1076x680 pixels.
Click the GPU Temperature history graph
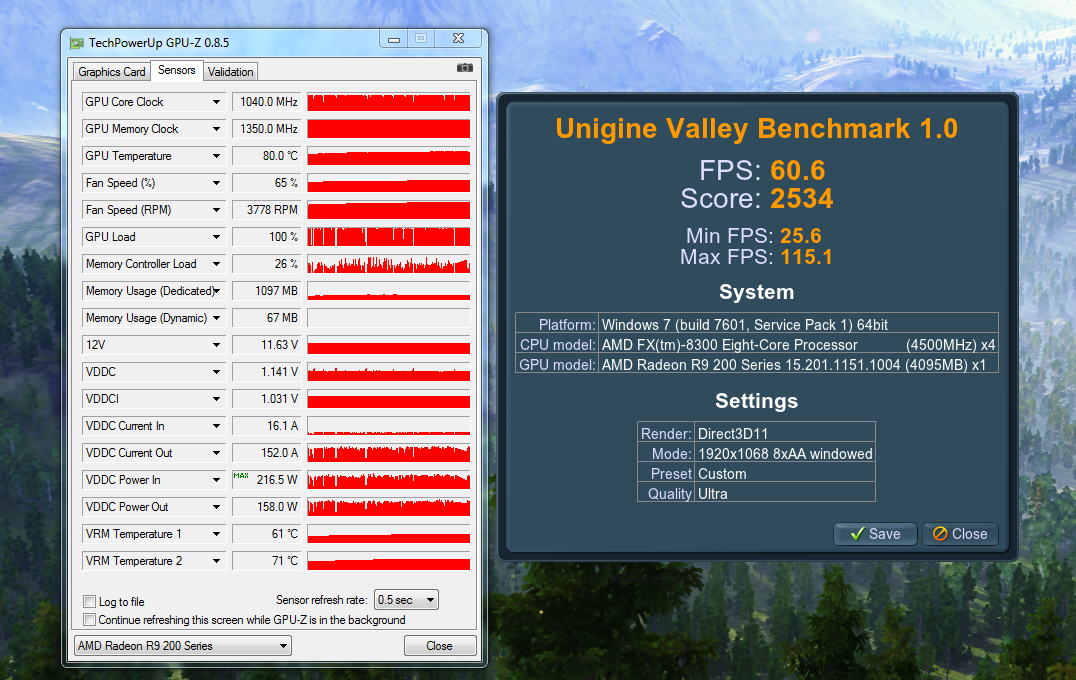tap(388, 156)
